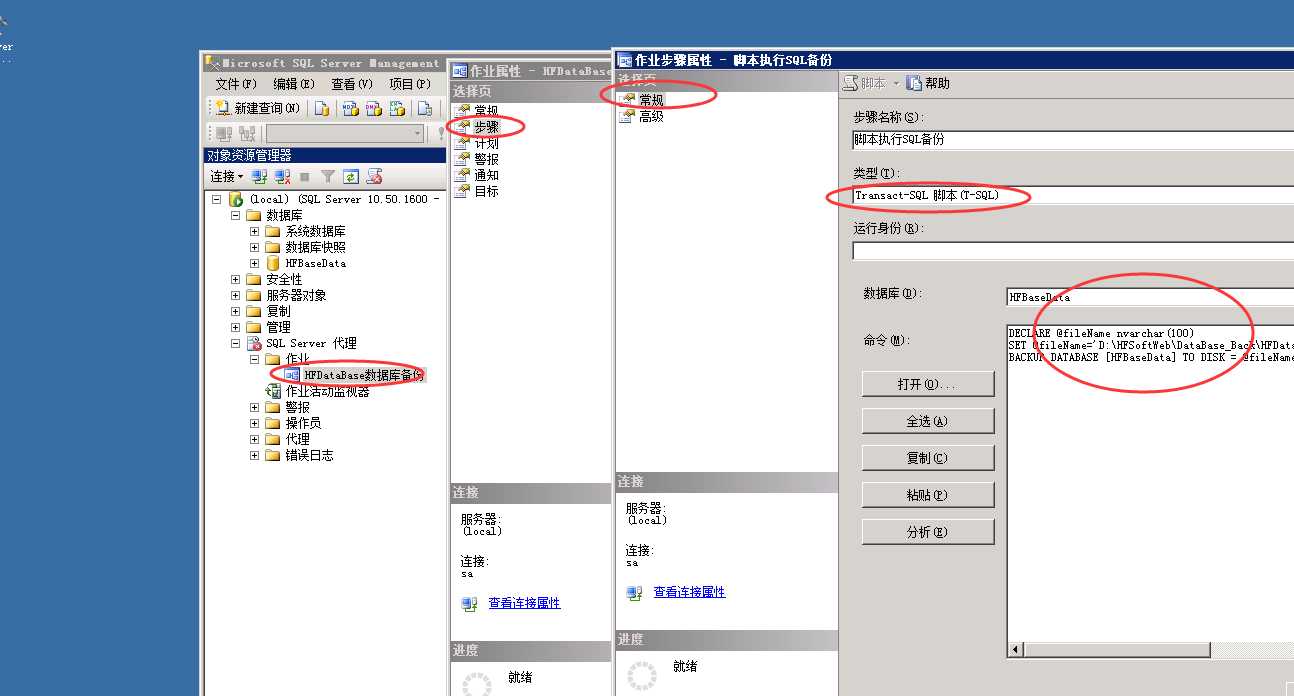Open the available databases combo box
The image size is (1294, 696).
tap(345, 133)
